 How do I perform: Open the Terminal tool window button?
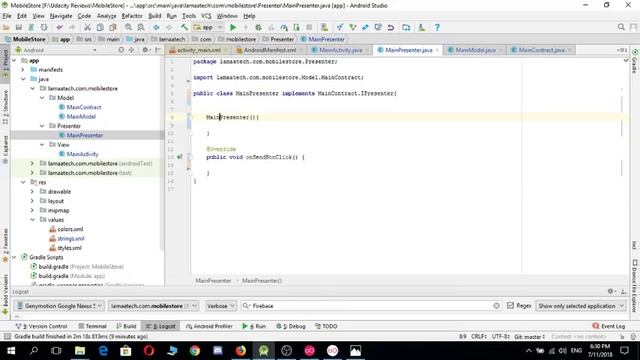tap(92, 326)
